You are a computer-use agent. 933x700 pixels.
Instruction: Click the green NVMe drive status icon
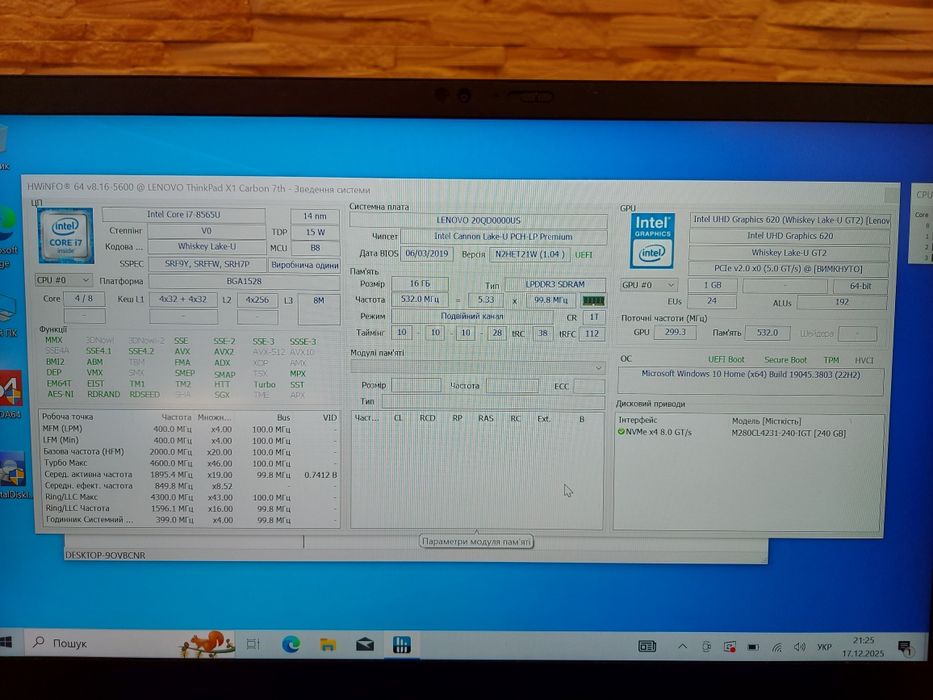point(621,432)
